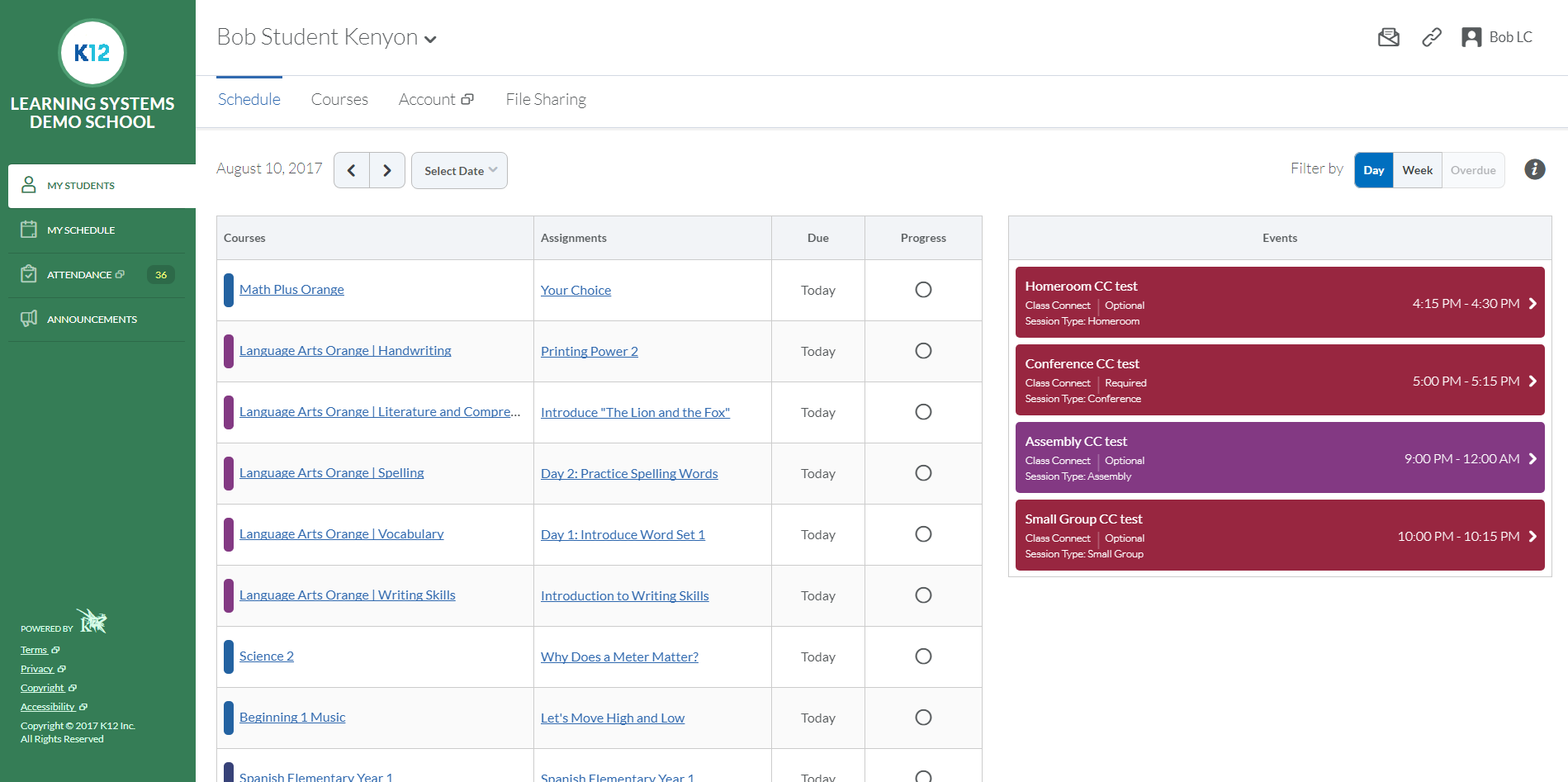Click the My Schedule calendar icon
Screen dimensions: 1568x782
(x=29, y=230)
